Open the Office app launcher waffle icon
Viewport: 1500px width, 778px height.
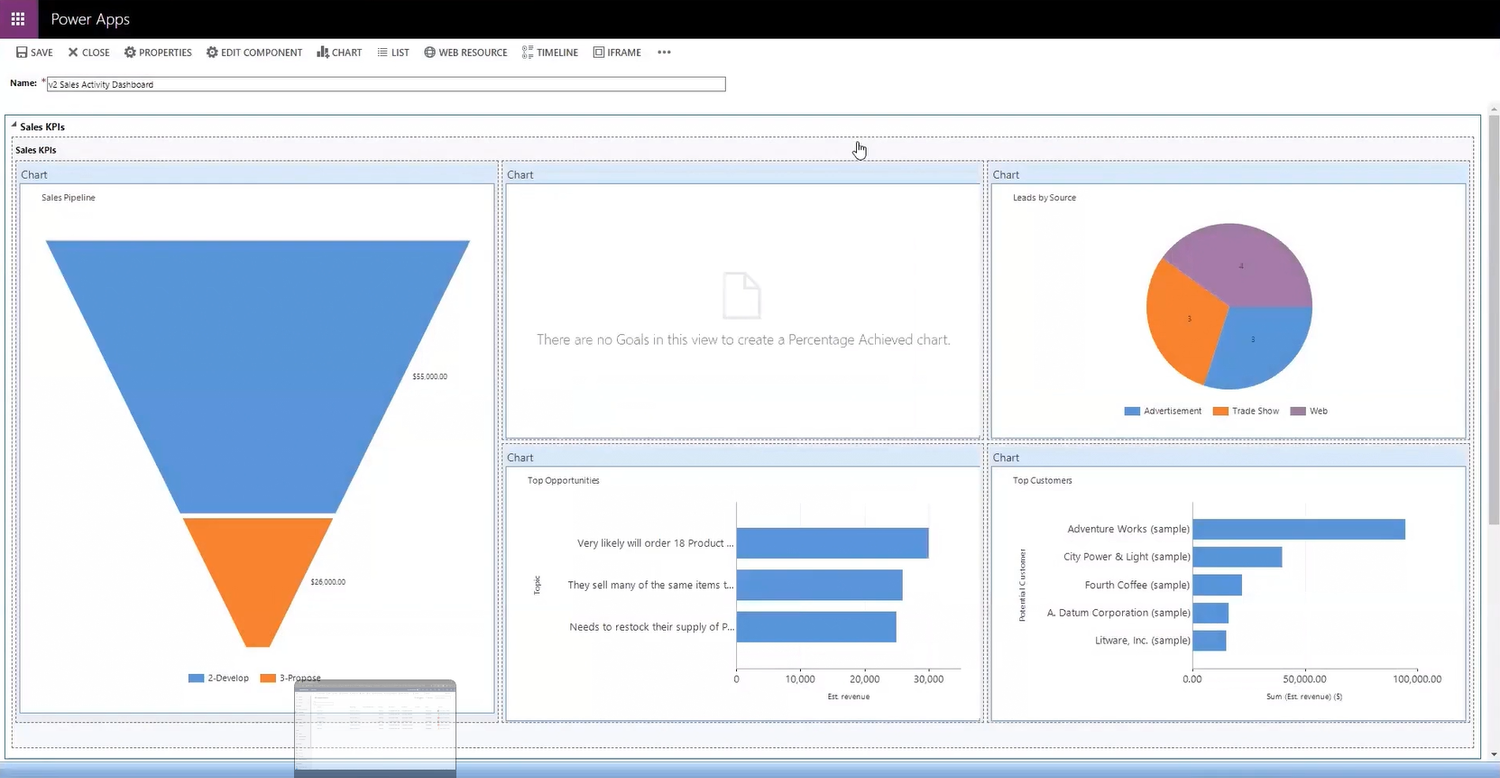coord(17,18)
